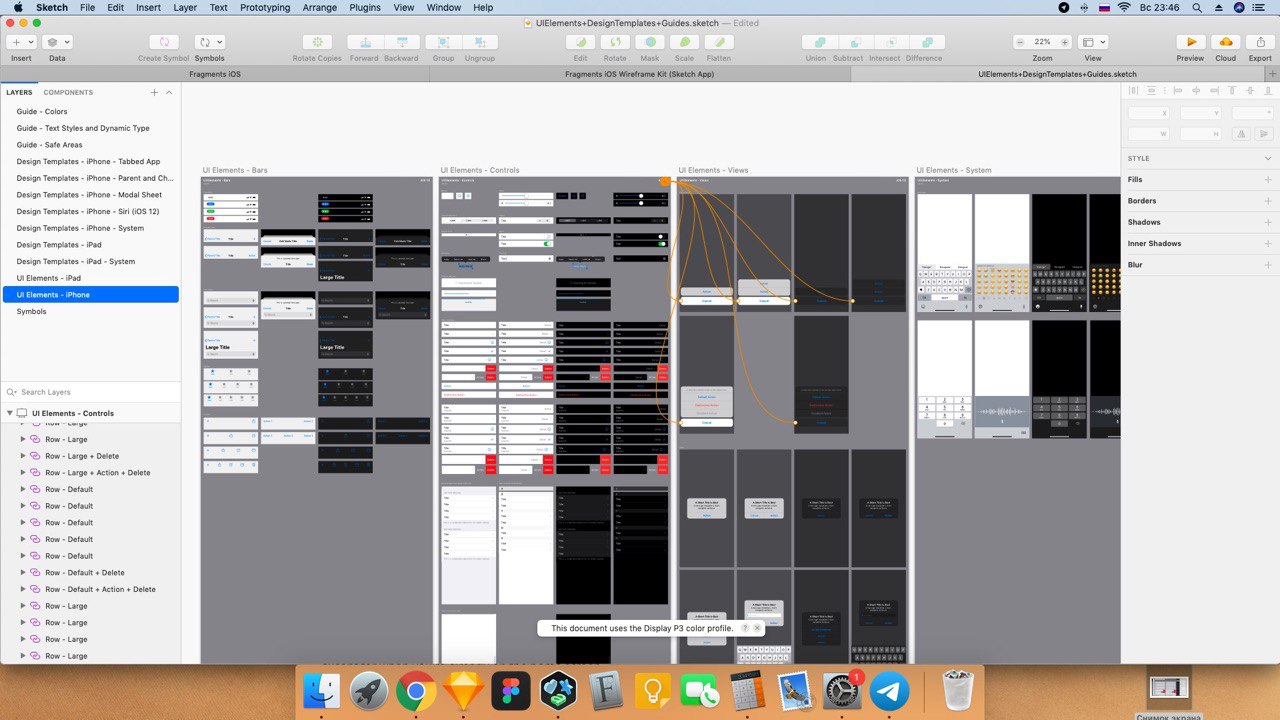
Task: Open Design Templates - iPhone - Modal Sheet page
Action: [90, 195]
